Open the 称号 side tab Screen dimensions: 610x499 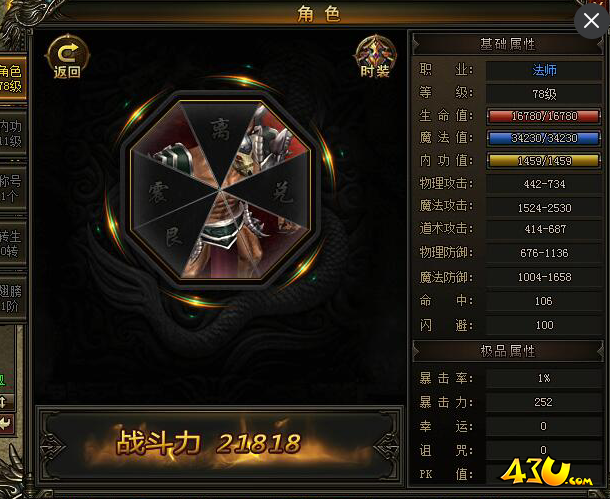pyautogui.click(x=12, y=188)
